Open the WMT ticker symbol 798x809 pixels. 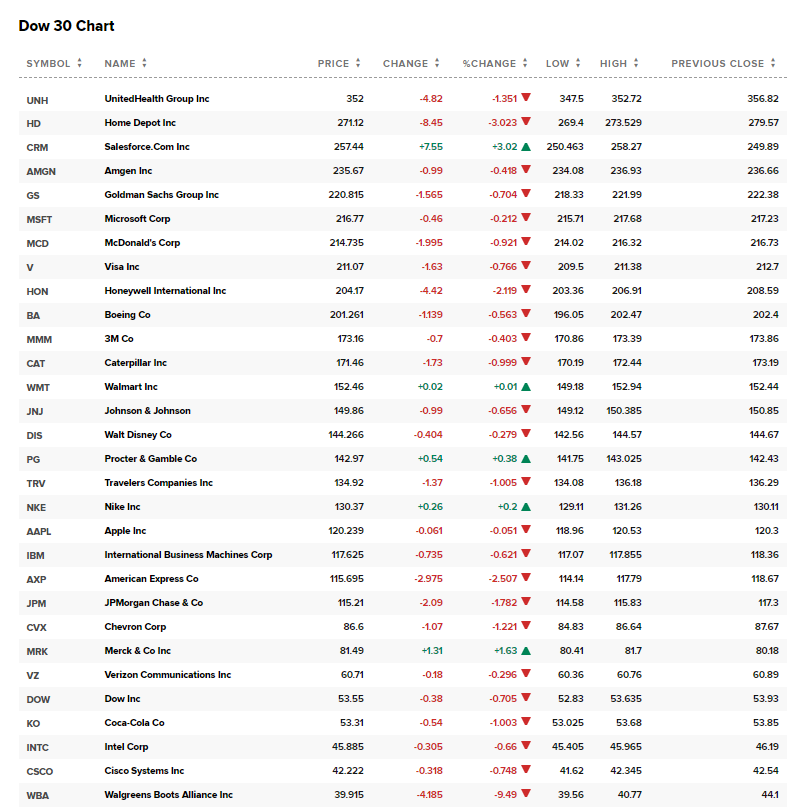pyautogui.click(x=38, y=387)
